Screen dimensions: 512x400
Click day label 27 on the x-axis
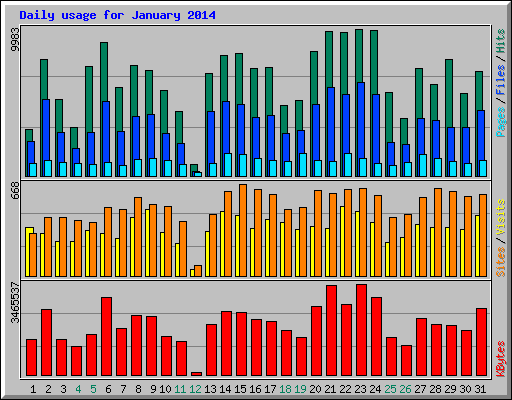coord(420,389)
